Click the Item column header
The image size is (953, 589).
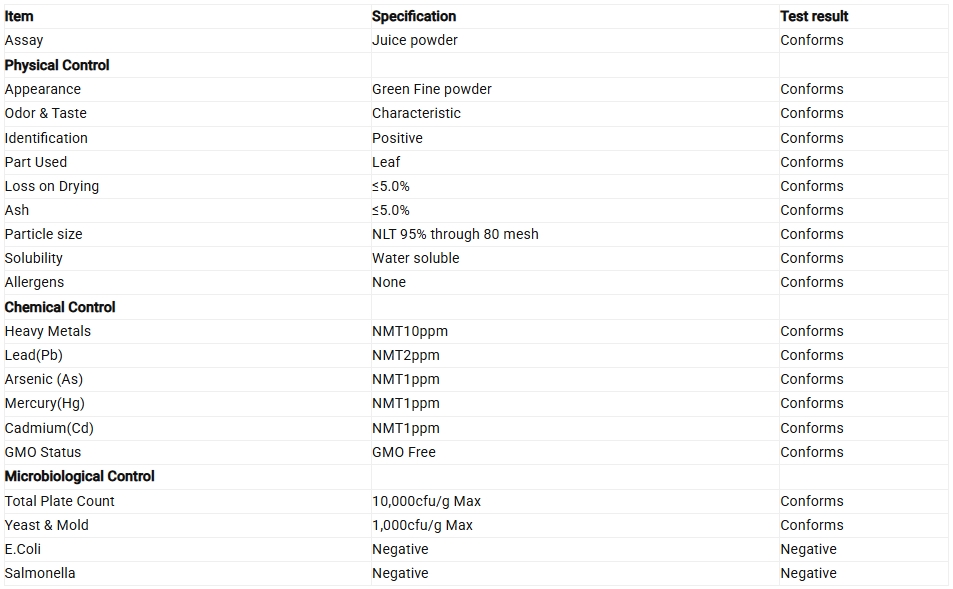tap(19, 16)
